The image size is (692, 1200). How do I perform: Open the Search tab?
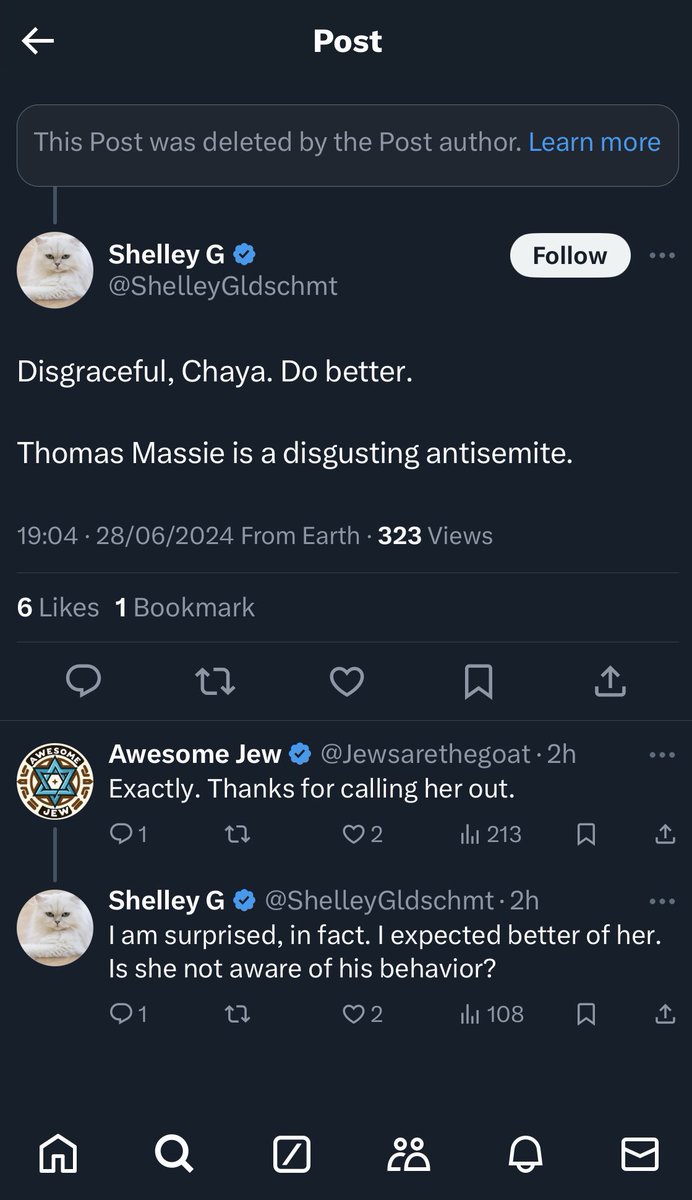point(174,1154)
